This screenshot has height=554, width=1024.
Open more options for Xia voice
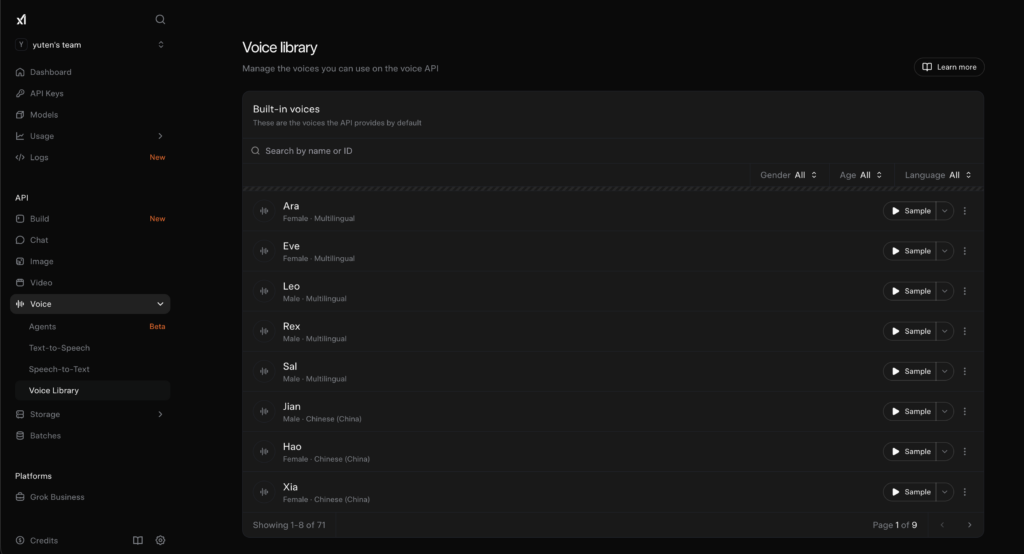click(x=965, y=492)
